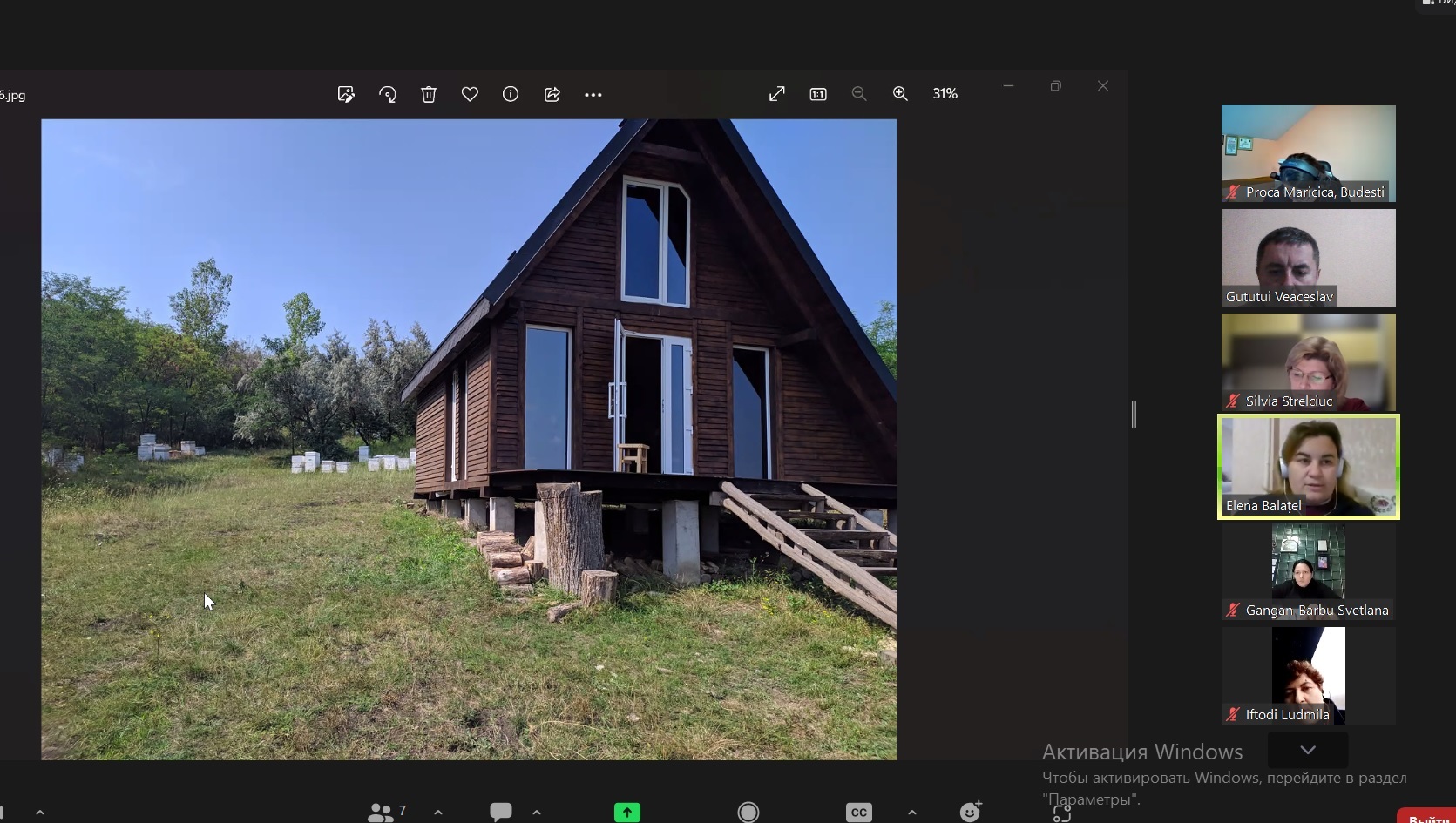Show file info for the photo
This screenshot has width=1456, height=823.
click(x=511, y=94)
